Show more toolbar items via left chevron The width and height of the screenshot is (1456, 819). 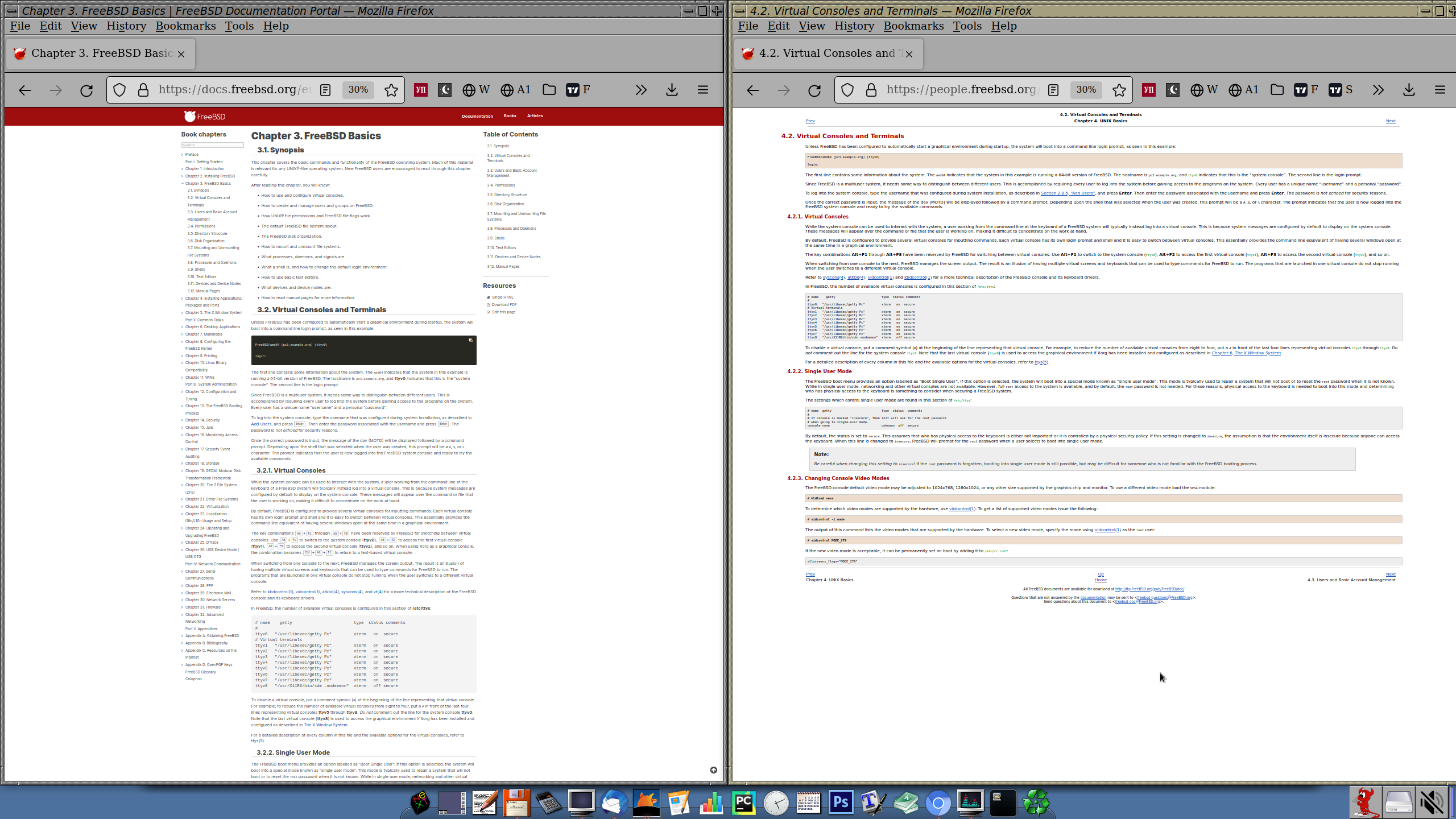[641, 90]
